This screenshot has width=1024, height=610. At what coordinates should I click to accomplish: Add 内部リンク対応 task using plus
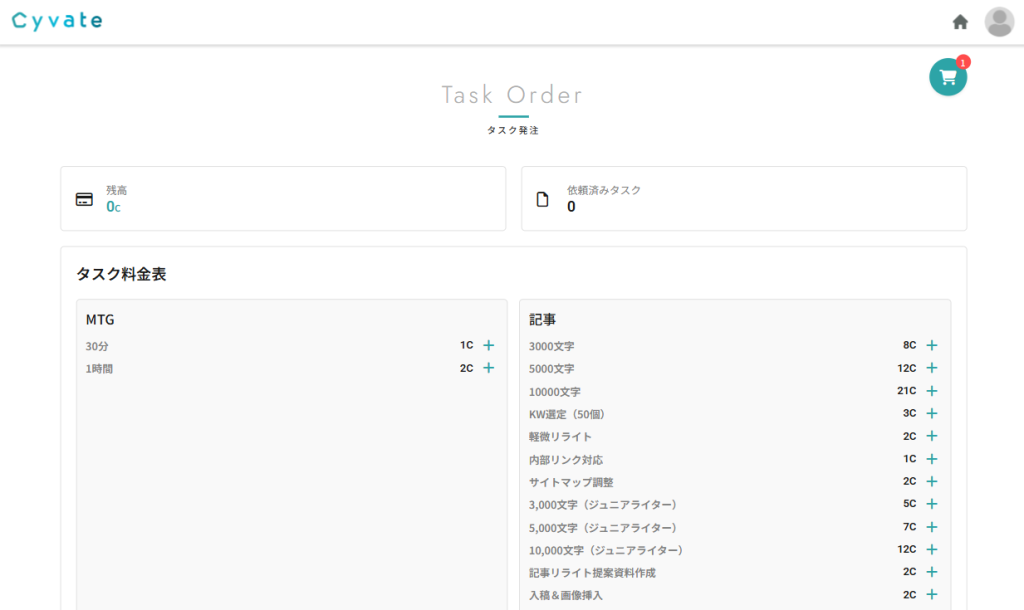(x=932, y=459)
